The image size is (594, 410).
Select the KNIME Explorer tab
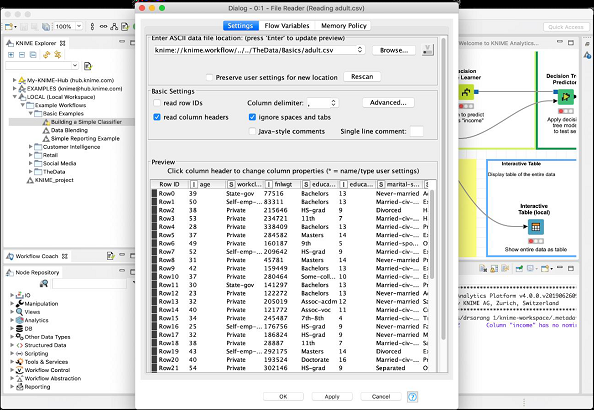36,43
